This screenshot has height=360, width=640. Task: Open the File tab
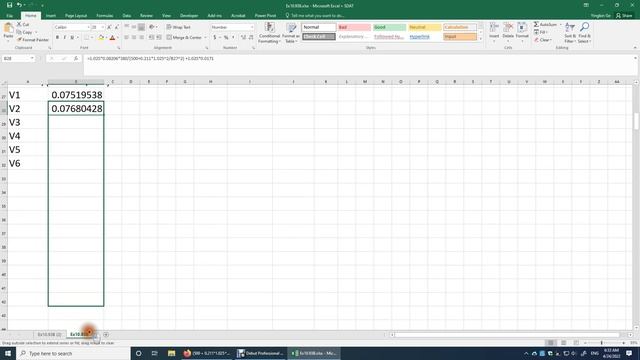pyautogui.click(x=9, y=16)
